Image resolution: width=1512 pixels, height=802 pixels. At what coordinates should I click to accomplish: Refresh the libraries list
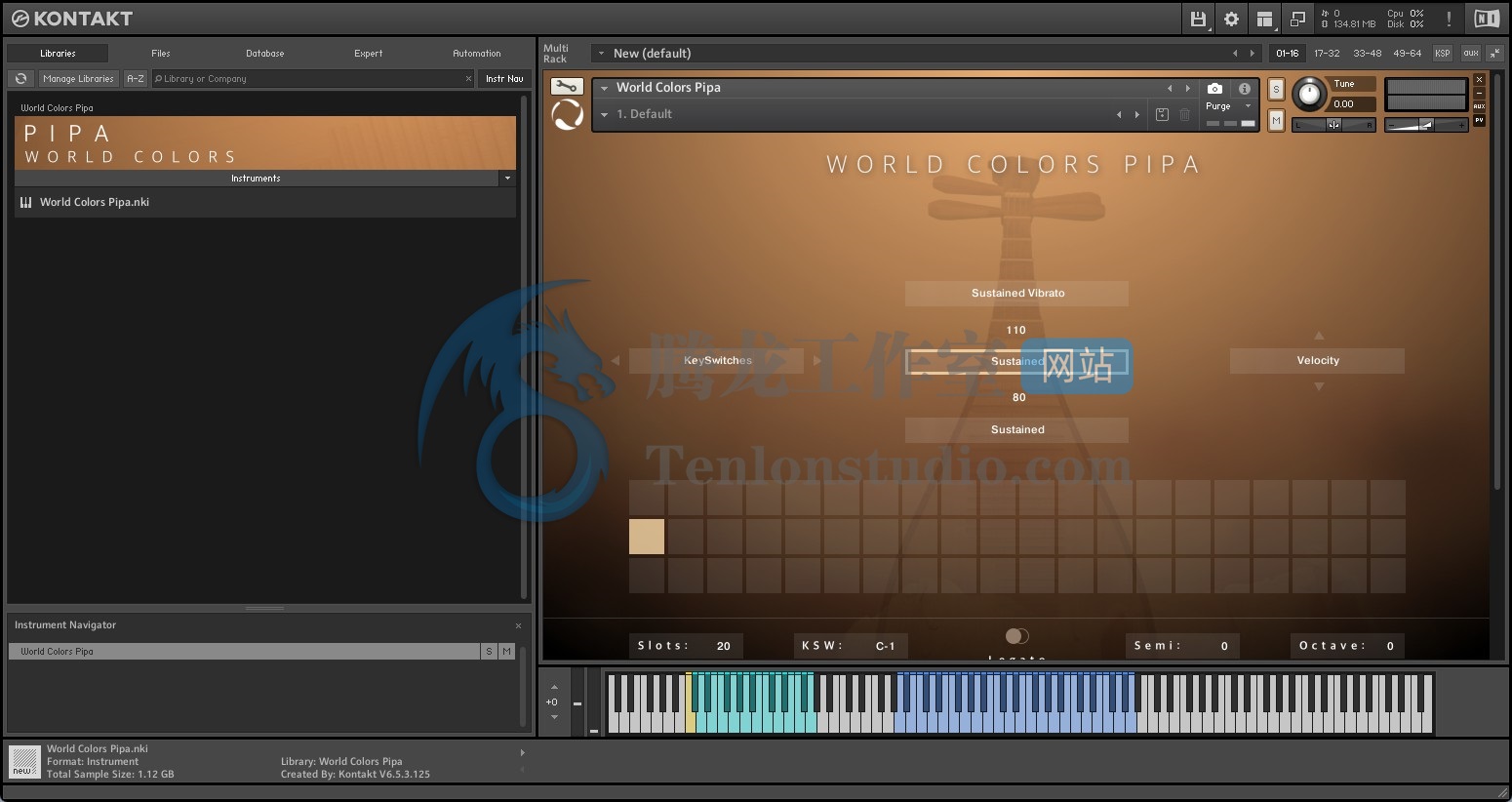point(20,78)
